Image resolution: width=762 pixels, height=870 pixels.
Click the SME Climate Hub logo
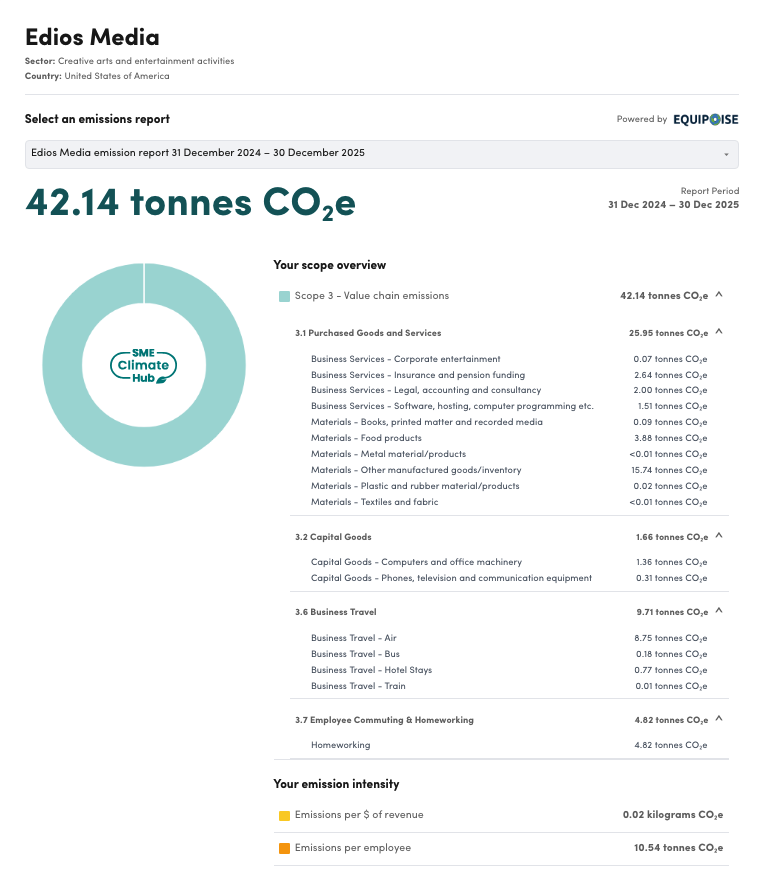click(x=143, y=366)
